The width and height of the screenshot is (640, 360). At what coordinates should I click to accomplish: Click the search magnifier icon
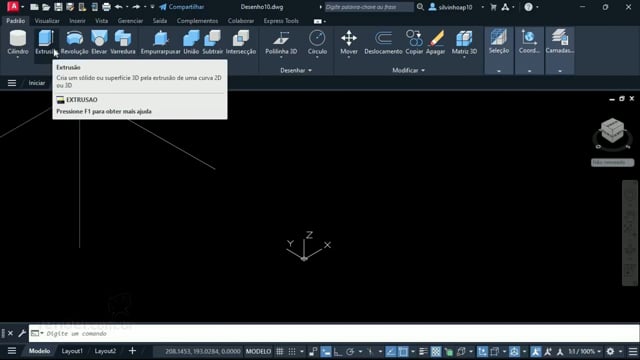(x=420, y=7)
